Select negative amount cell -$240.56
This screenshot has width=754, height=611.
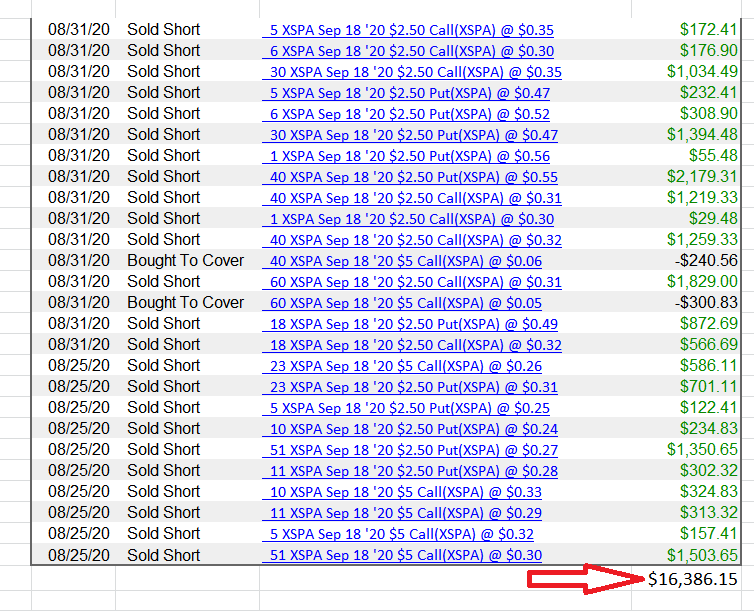click(x=706, y=261)
